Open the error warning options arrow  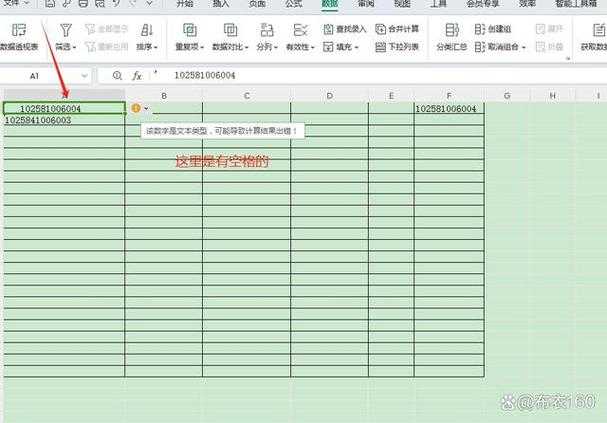click(x=147, y=108)
